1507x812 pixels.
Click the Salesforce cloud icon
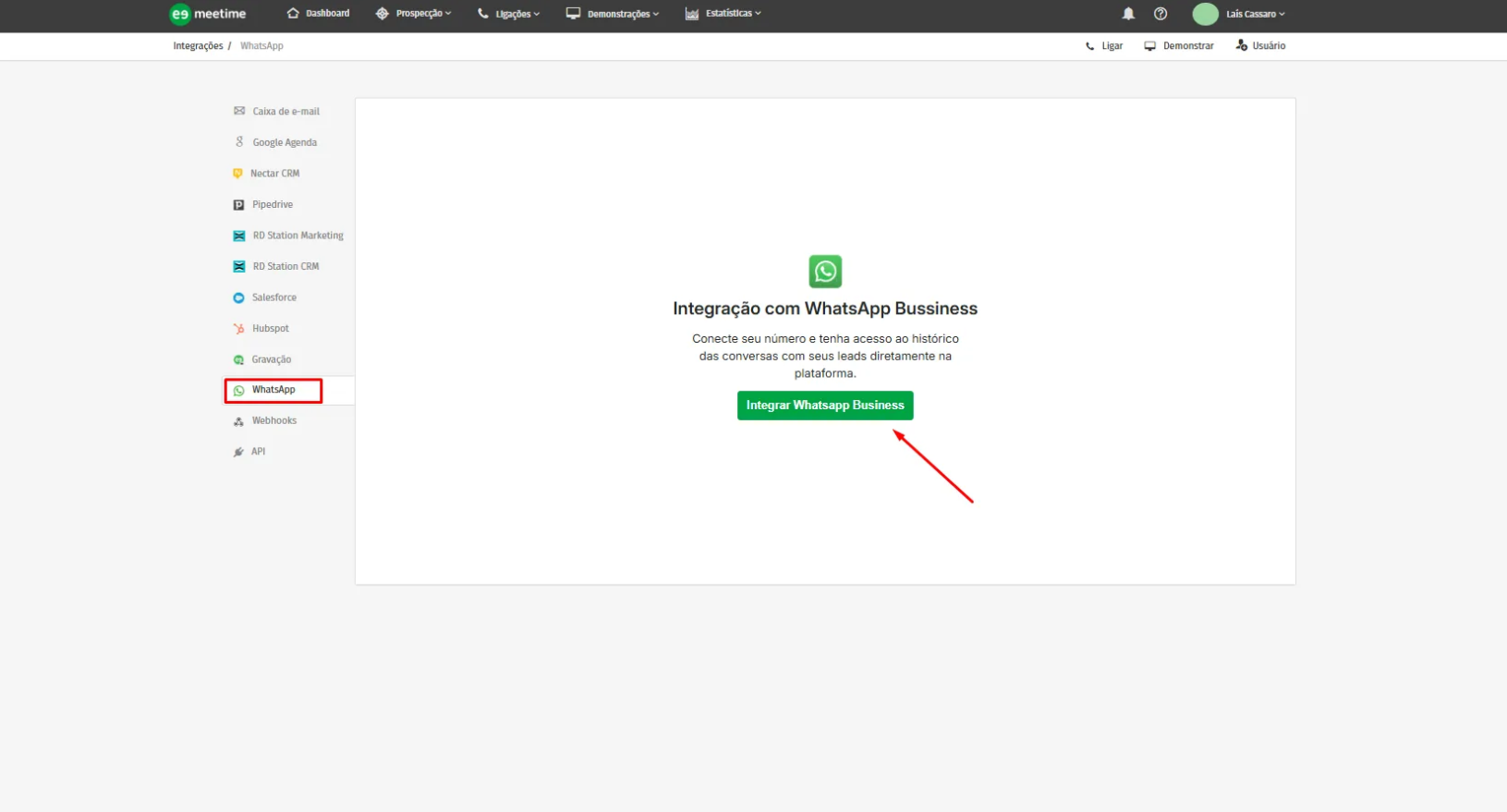click(x=238, y=297)
